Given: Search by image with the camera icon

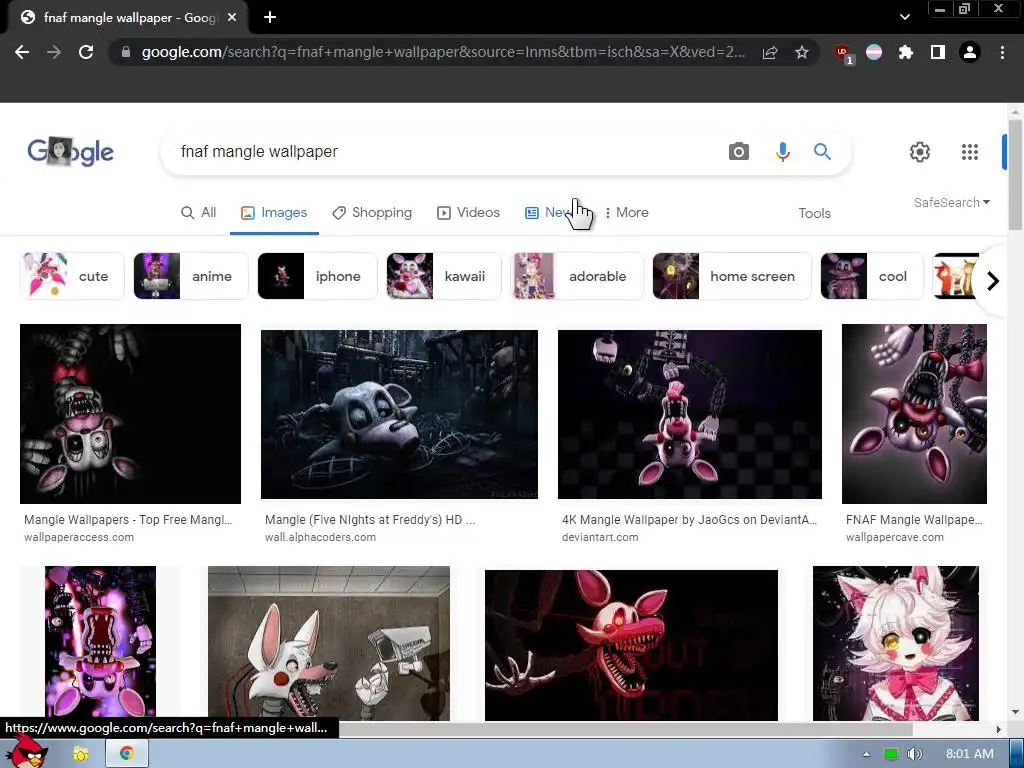Looking at the screenshot, I should [739, 152].
